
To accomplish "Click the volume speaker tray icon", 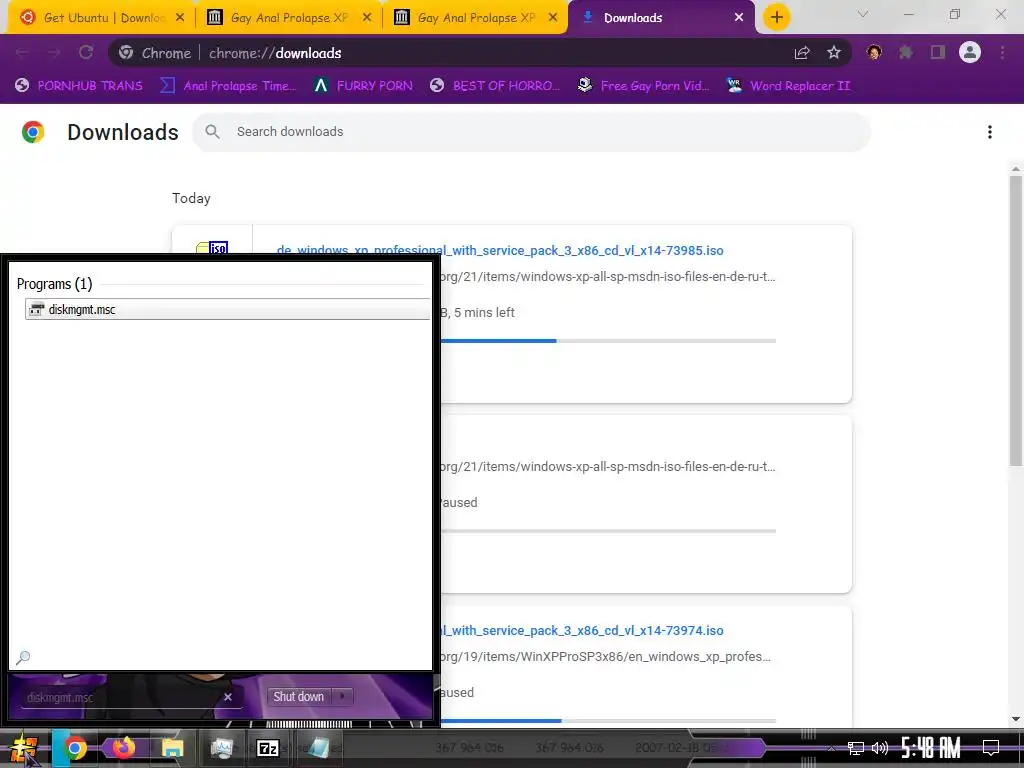I will (880, 748).
